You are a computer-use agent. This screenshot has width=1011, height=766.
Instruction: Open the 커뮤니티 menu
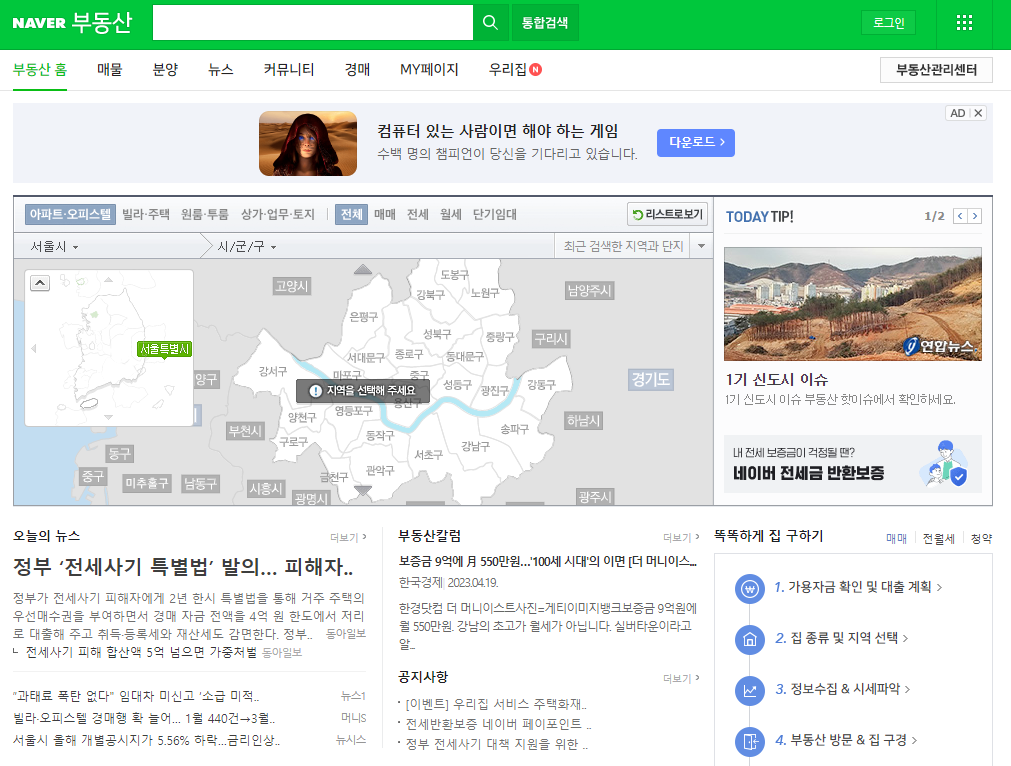coord(289,70)
